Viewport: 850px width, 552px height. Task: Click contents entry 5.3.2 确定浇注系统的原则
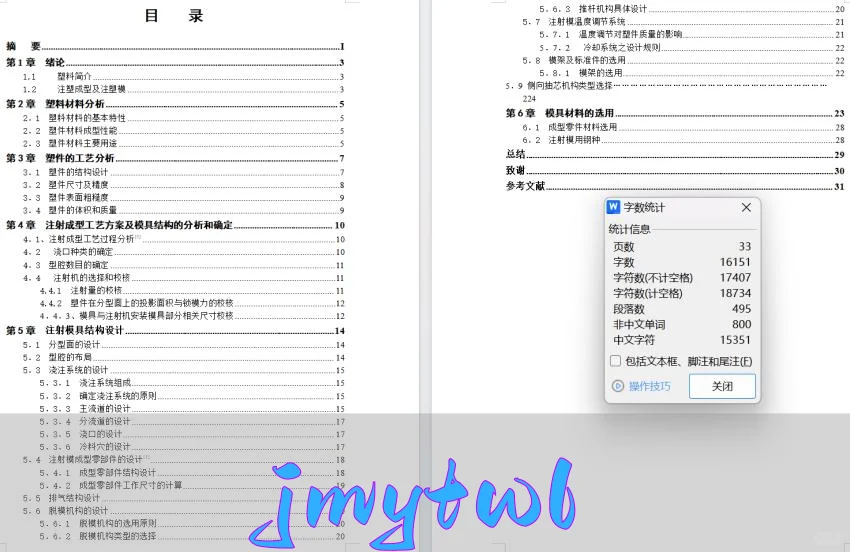[x=192, y=396]
